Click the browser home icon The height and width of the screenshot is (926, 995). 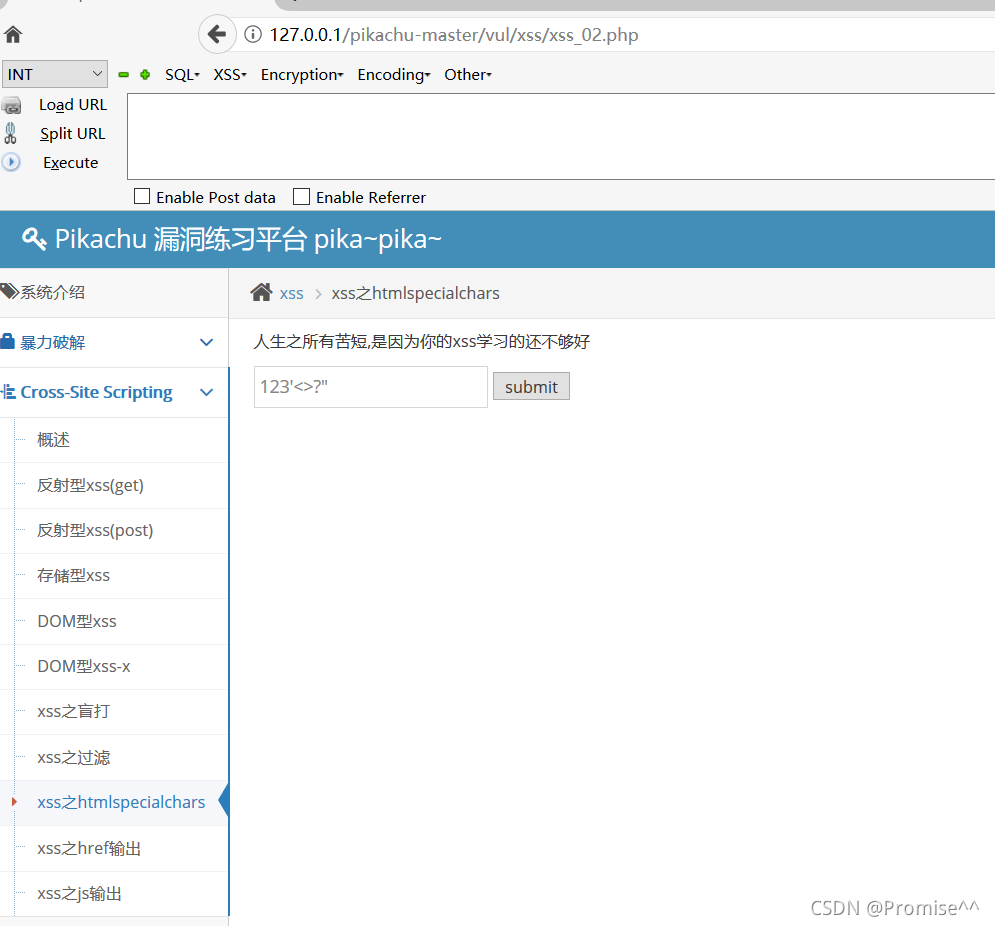13,34
